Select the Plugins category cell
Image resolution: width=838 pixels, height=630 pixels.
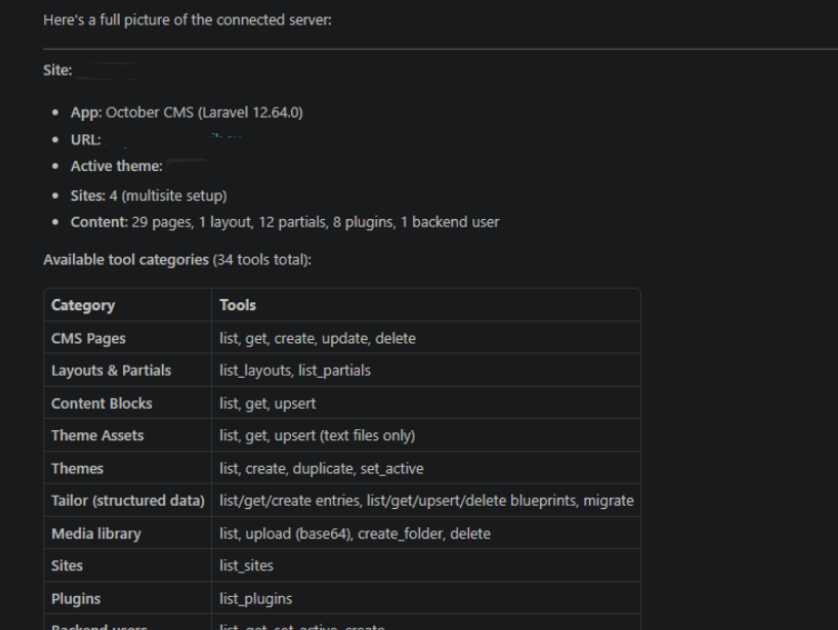pos(76,599)
